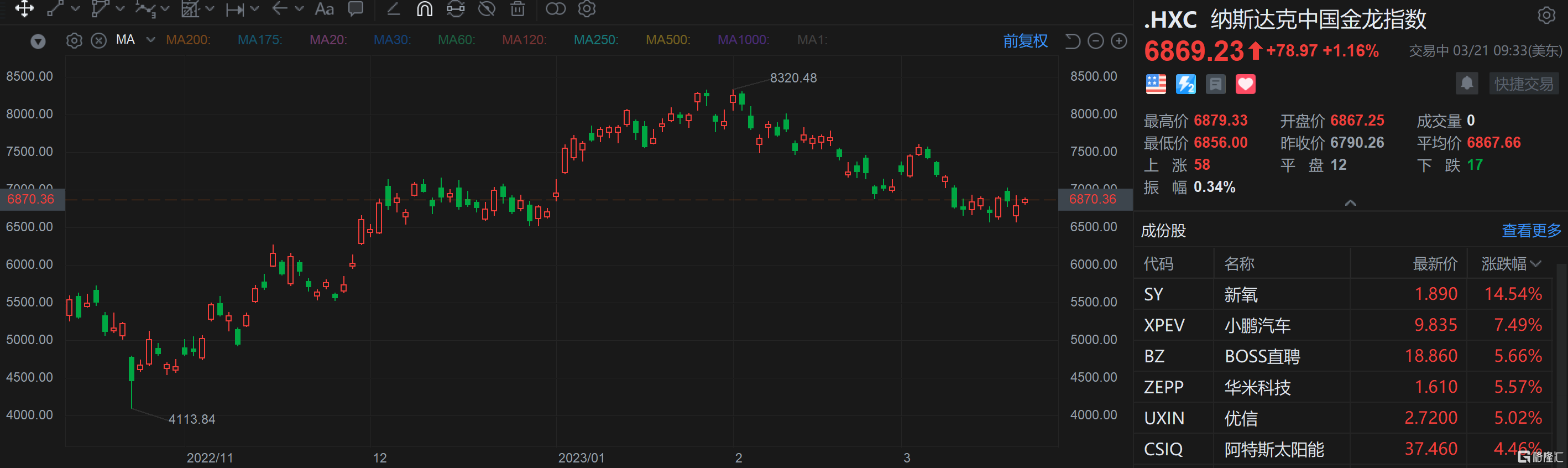Click the overlapping circles compare icon
The image size is (1568, 468).
coord(556,8)
